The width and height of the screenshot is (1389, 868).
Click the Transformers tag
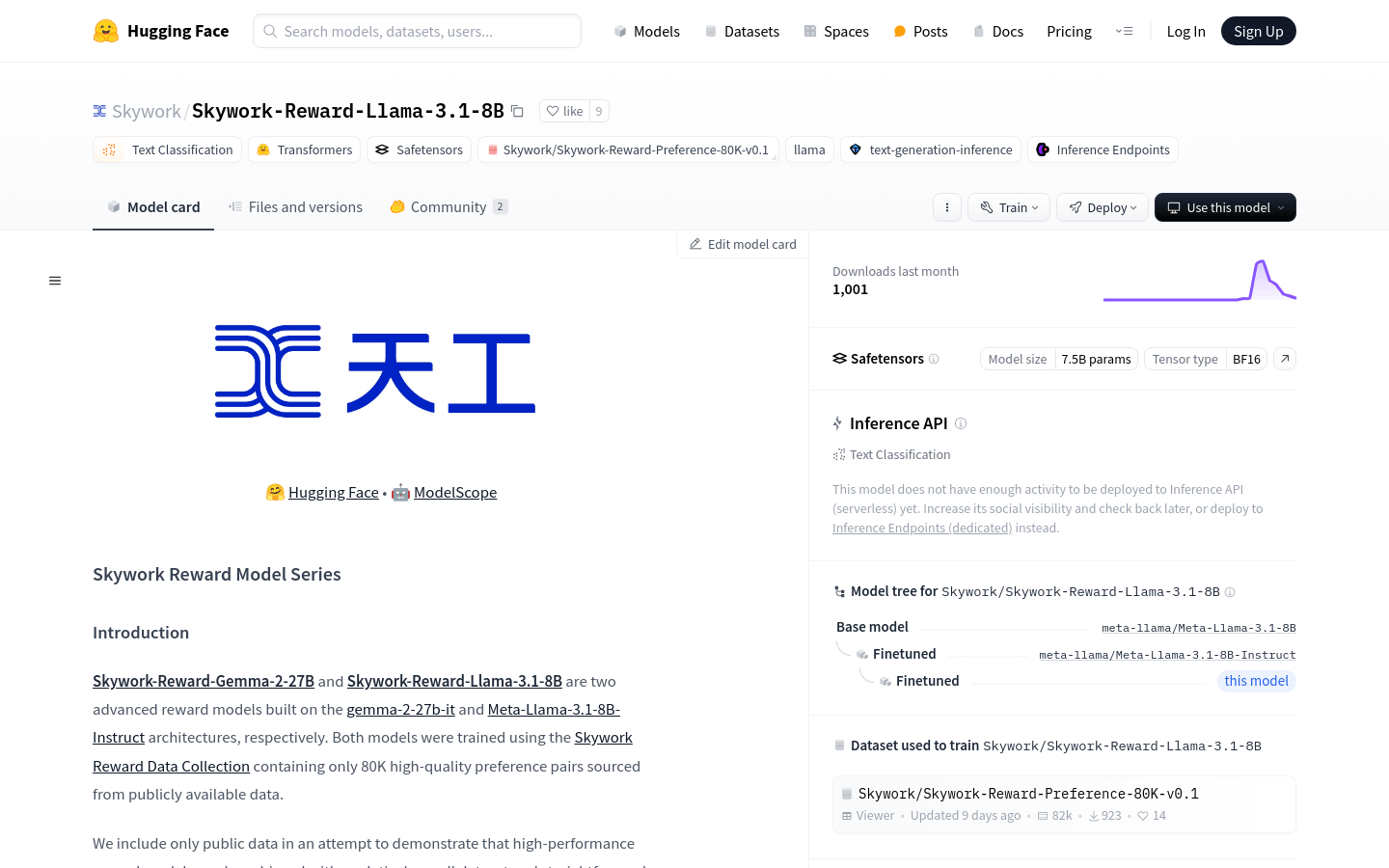(304, 149)
